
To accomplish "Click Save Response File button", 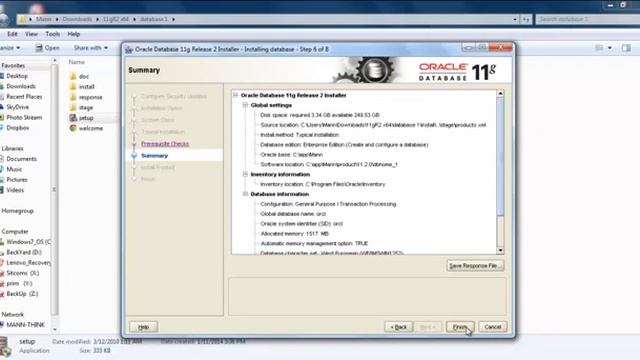I will (475, 266).
